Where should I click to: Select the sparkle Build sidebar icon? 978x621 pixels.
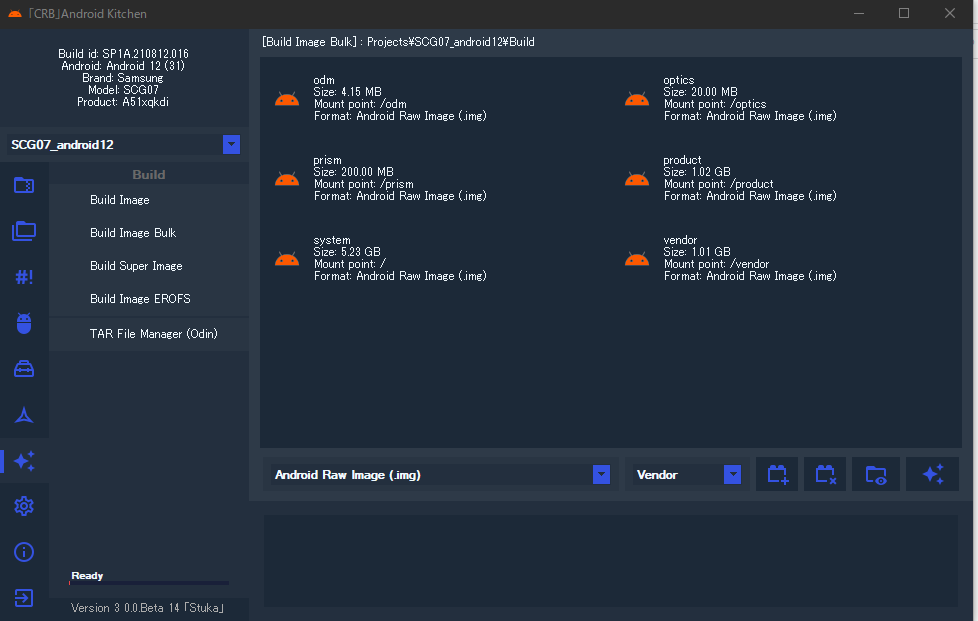[24, 461]
